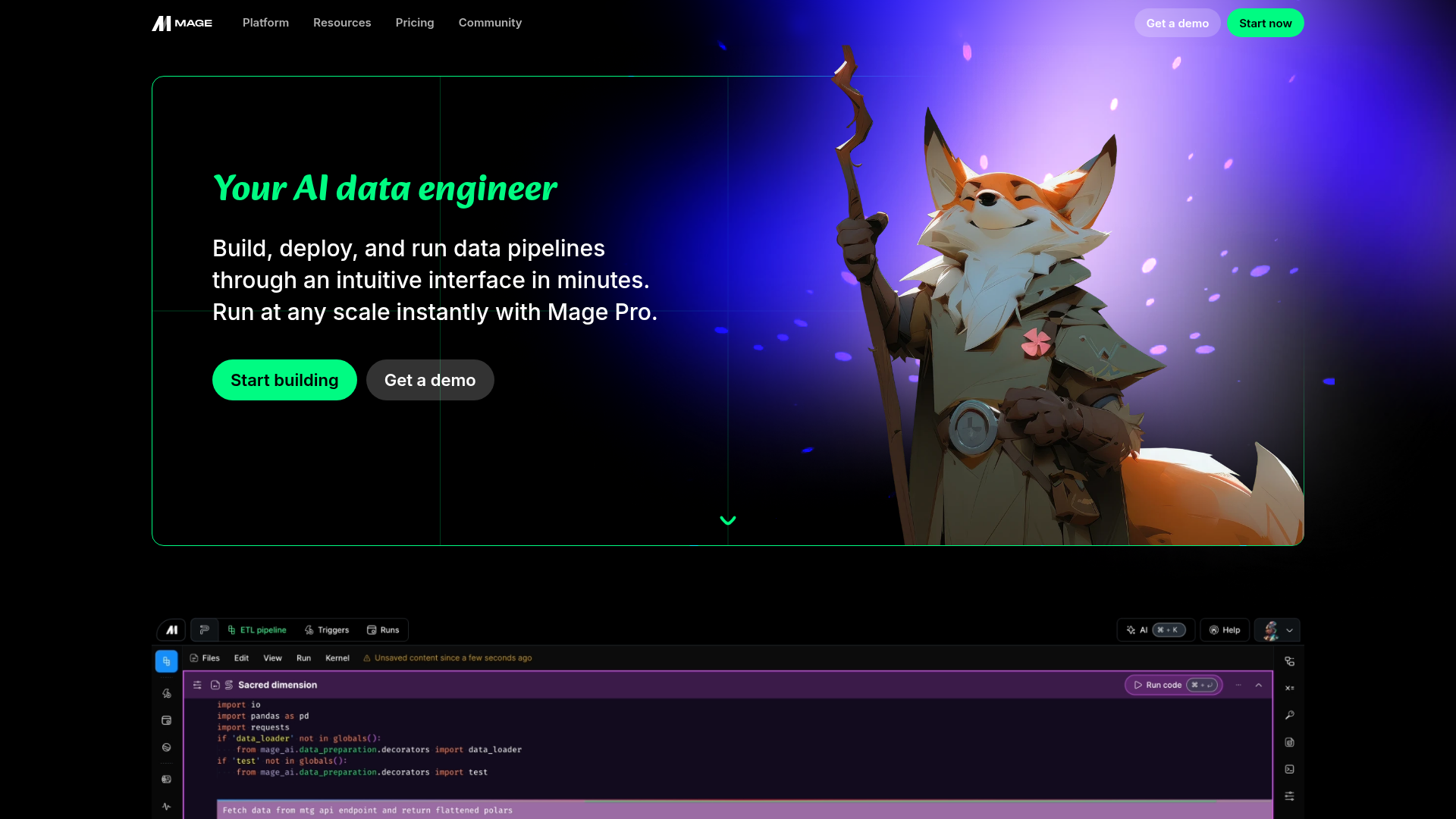Open the user avatar dropdown menu
Screen dimensions: 1456x819
coord(1278,630)
